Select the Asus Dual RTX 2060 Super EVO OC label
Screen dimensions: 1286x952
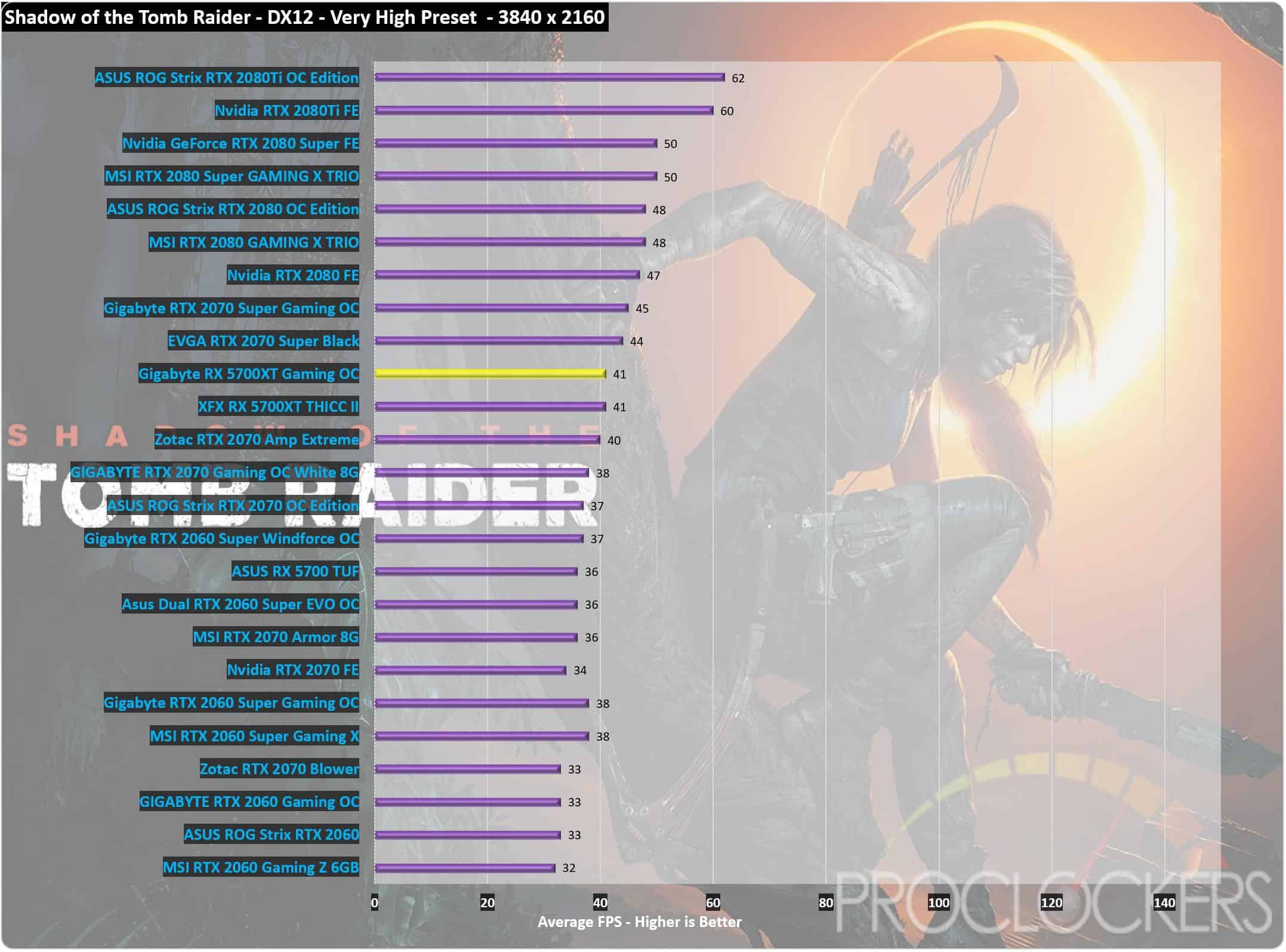[240, 604]
